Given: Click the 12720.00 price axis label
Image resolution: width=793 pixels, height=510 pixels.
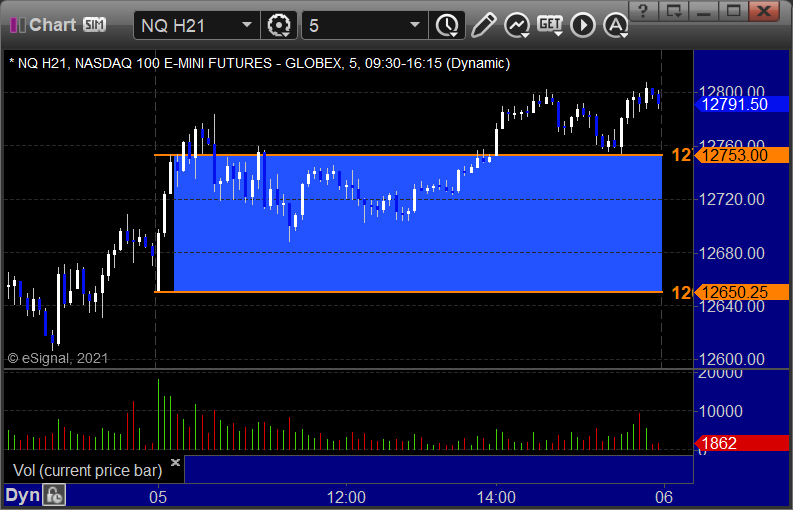Looking at the screenshot, I should point(731,199).
